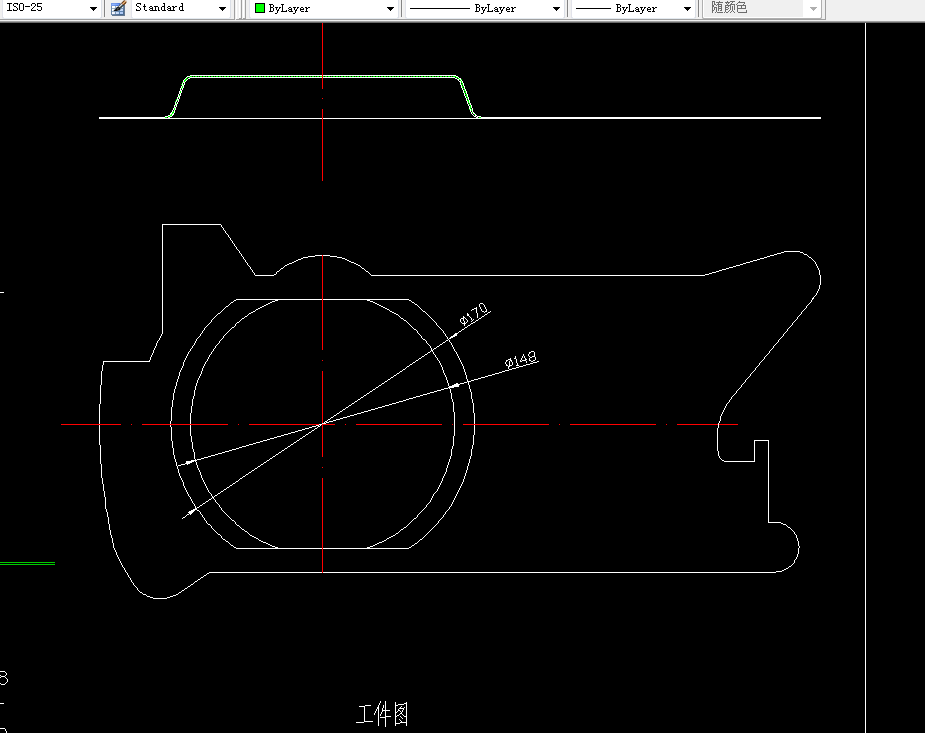Screen dimensions: 925x733
Task: Select the green profile curve at top
Action: point(322,77)
